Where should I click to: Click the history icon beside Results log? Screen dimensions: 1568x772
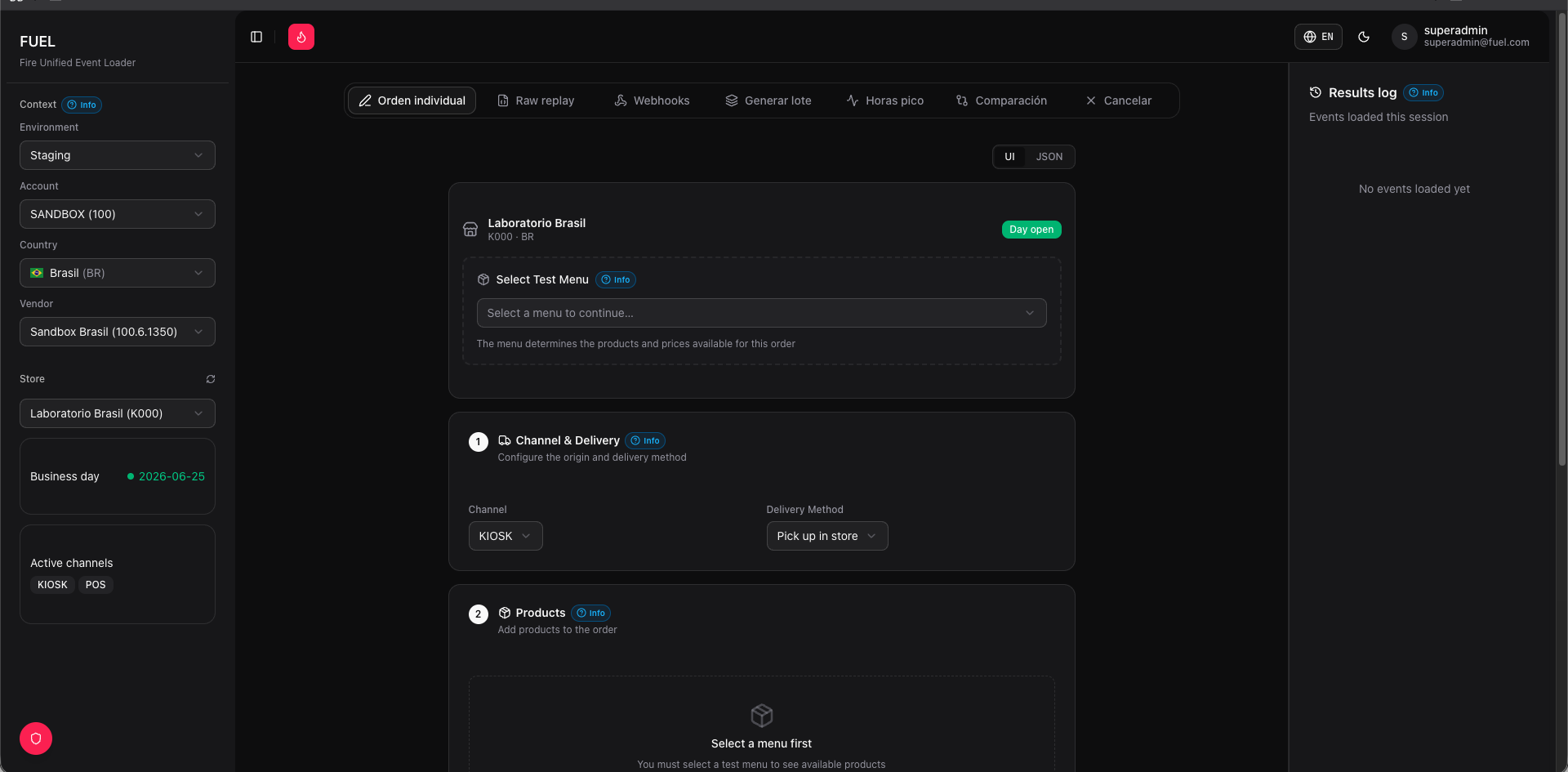point(1316,92)
